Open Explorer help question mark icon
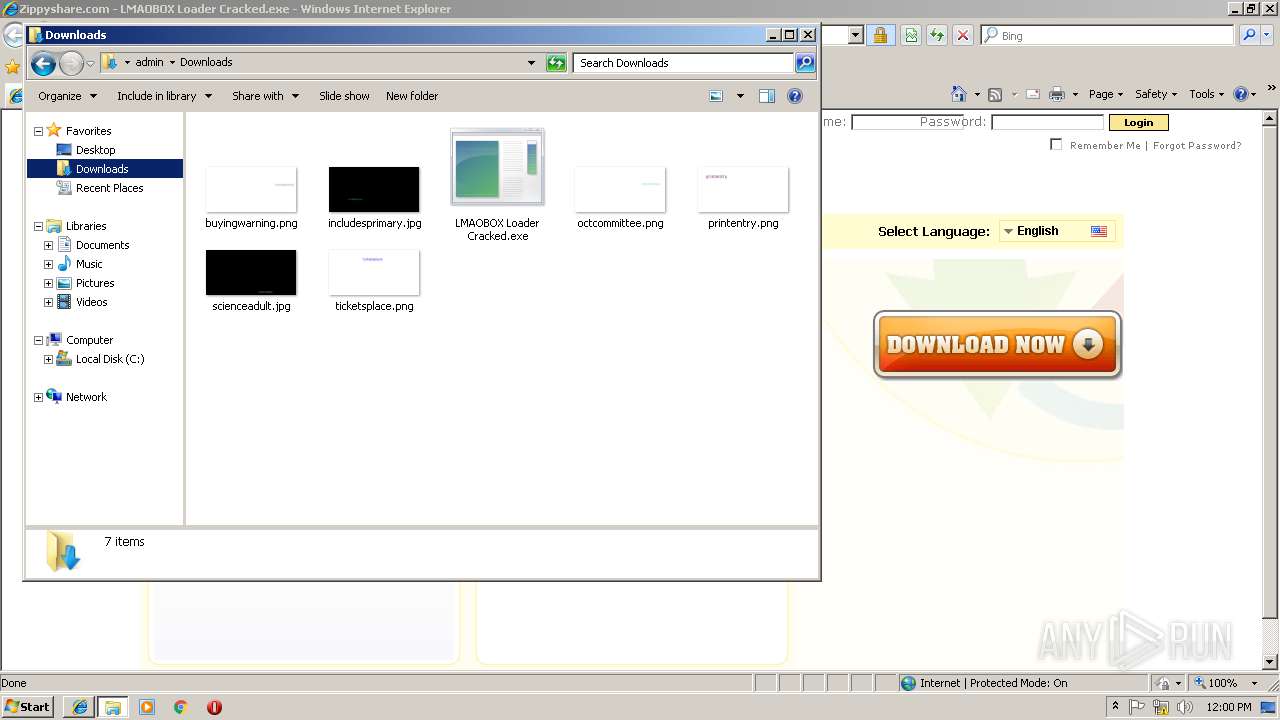 [795, 96]
